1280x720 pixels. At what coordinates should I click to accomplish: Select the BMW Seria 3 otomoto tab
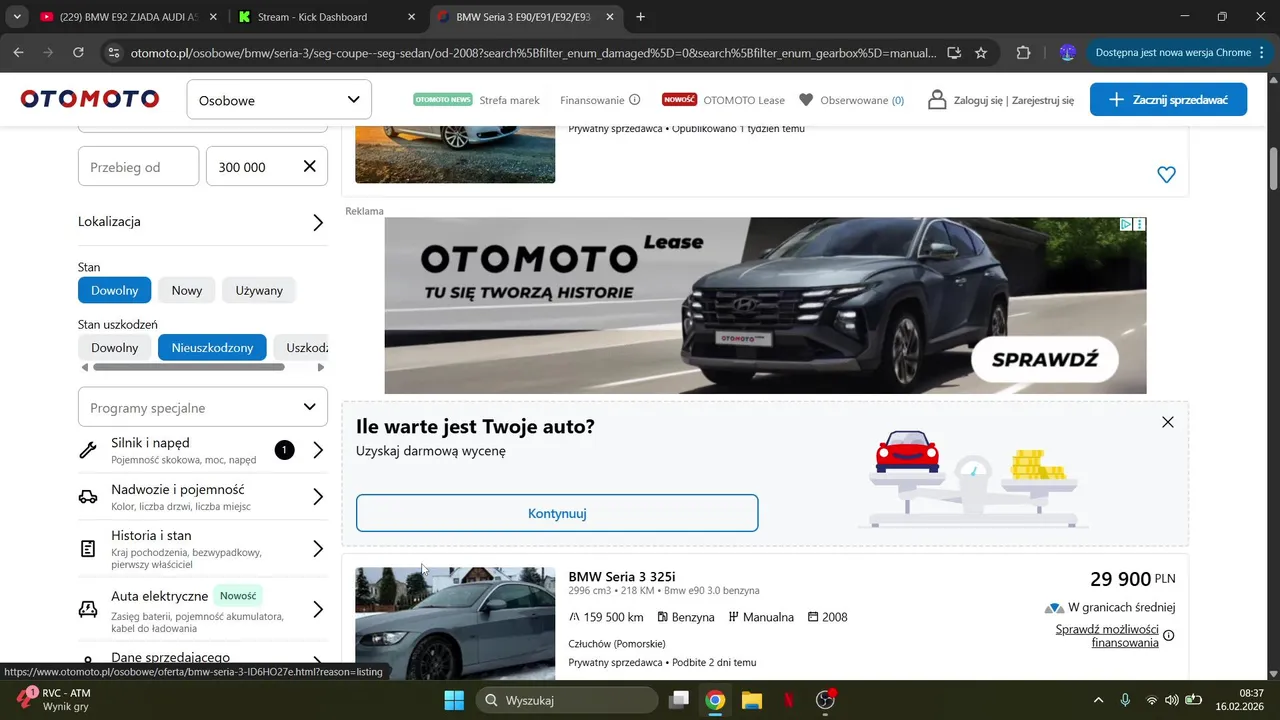coord(528,17)
